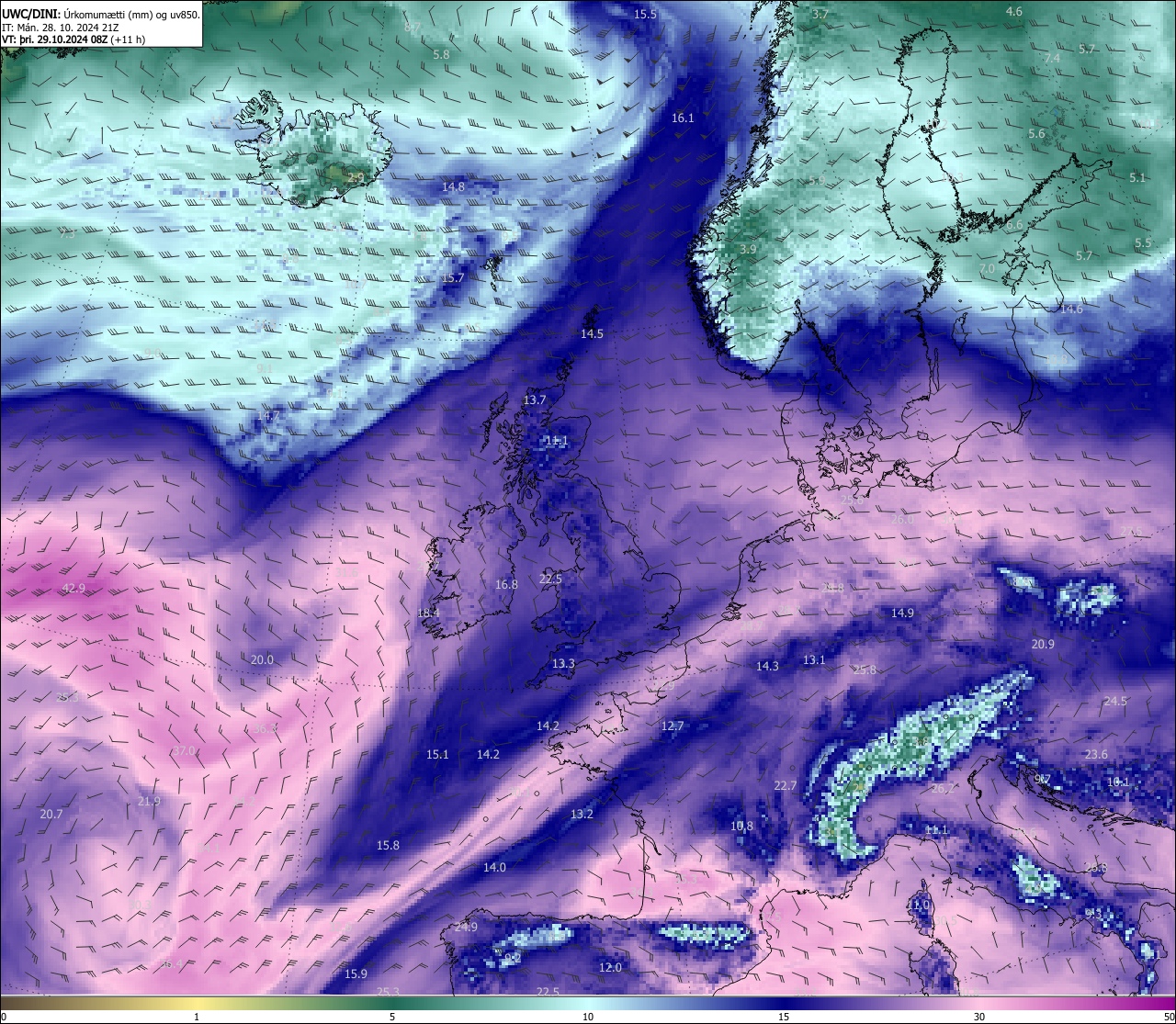Click the 7.4 value label
This screenshot has height=1024, width=1176.
coord(1052,59)
